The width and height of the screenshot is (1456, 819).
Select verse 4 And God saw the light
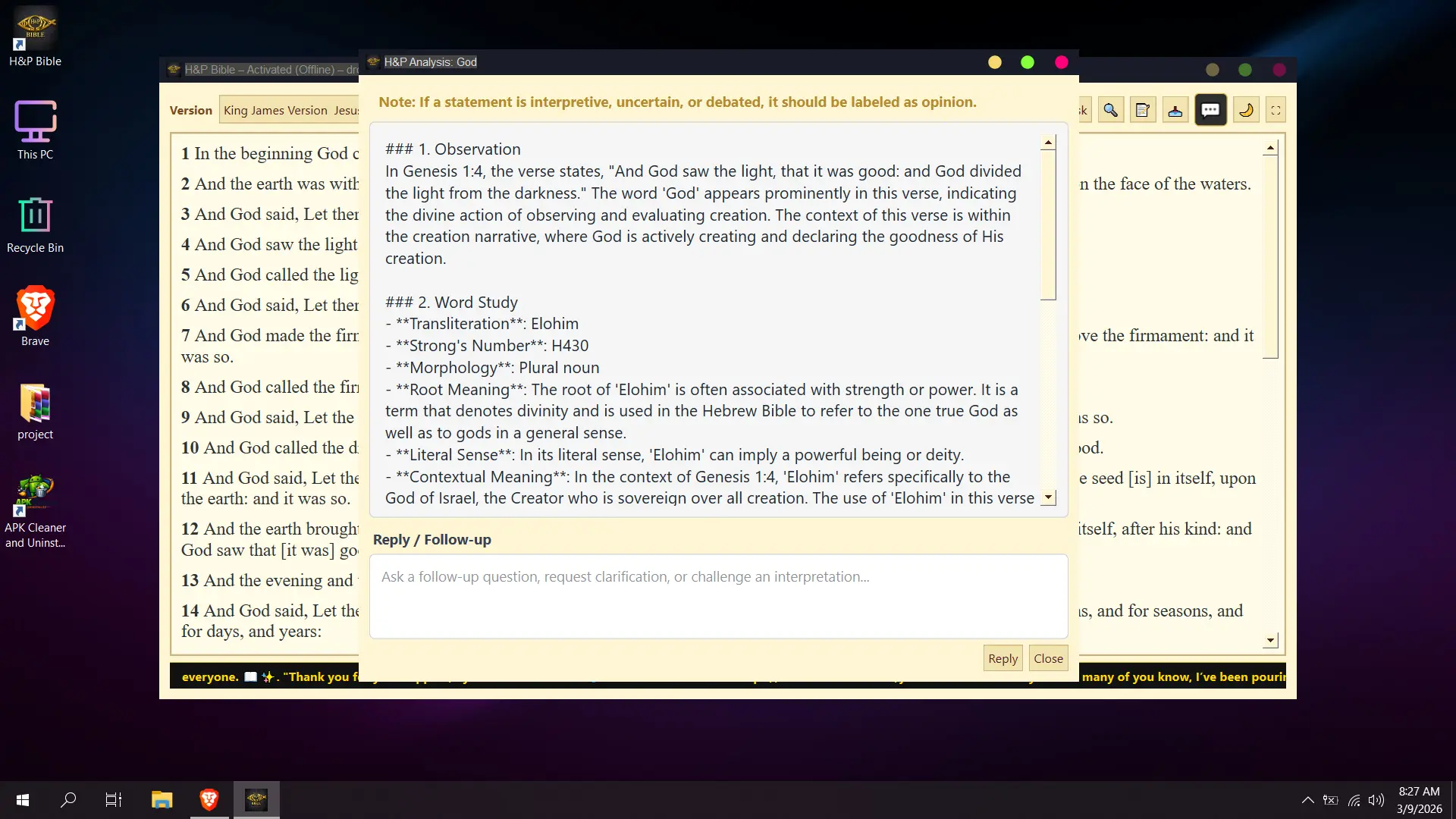pyautogui.click(x=270, y=245)
